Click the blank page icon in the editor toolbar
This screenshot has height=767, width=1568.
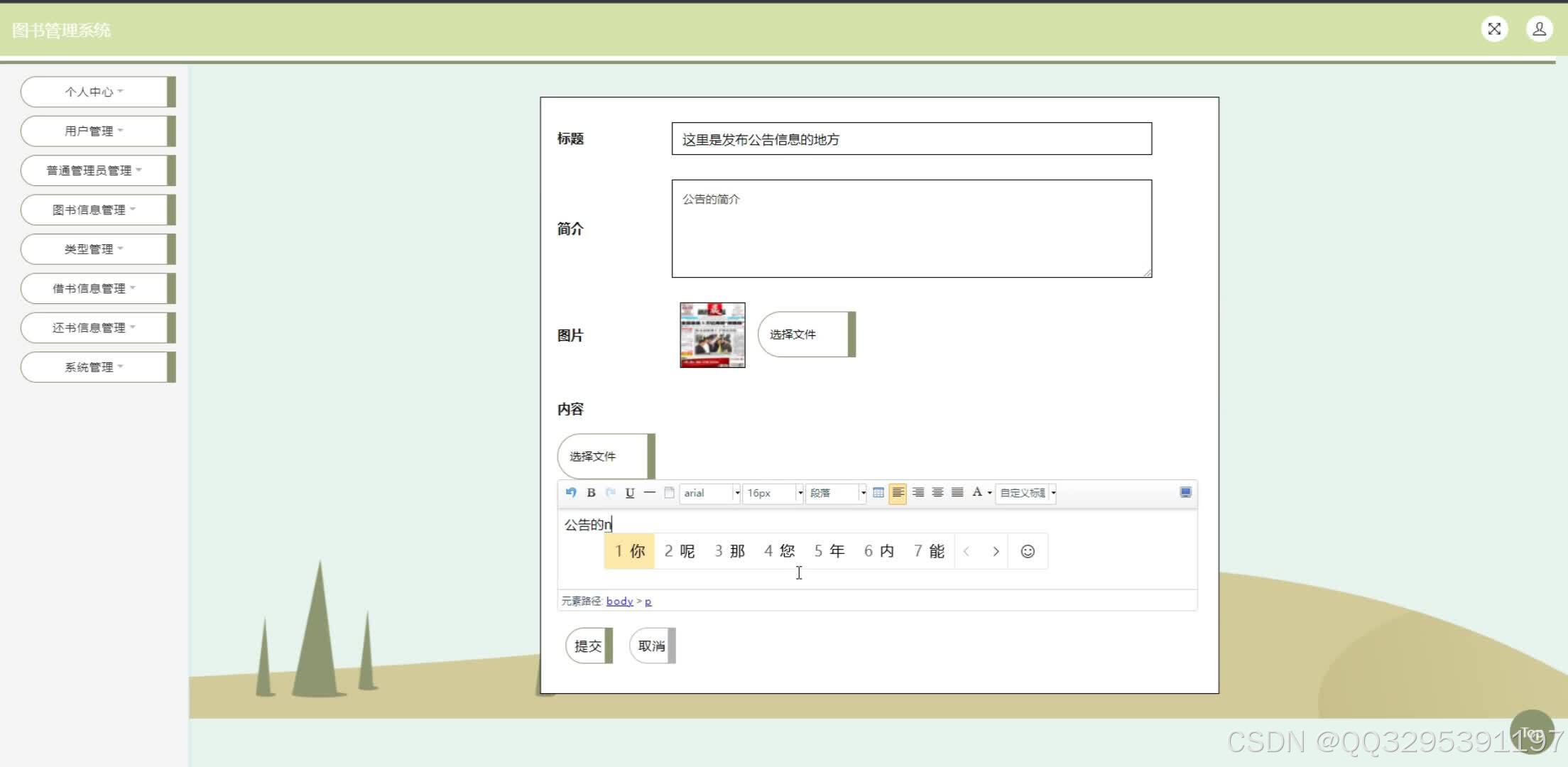[669, 492]
